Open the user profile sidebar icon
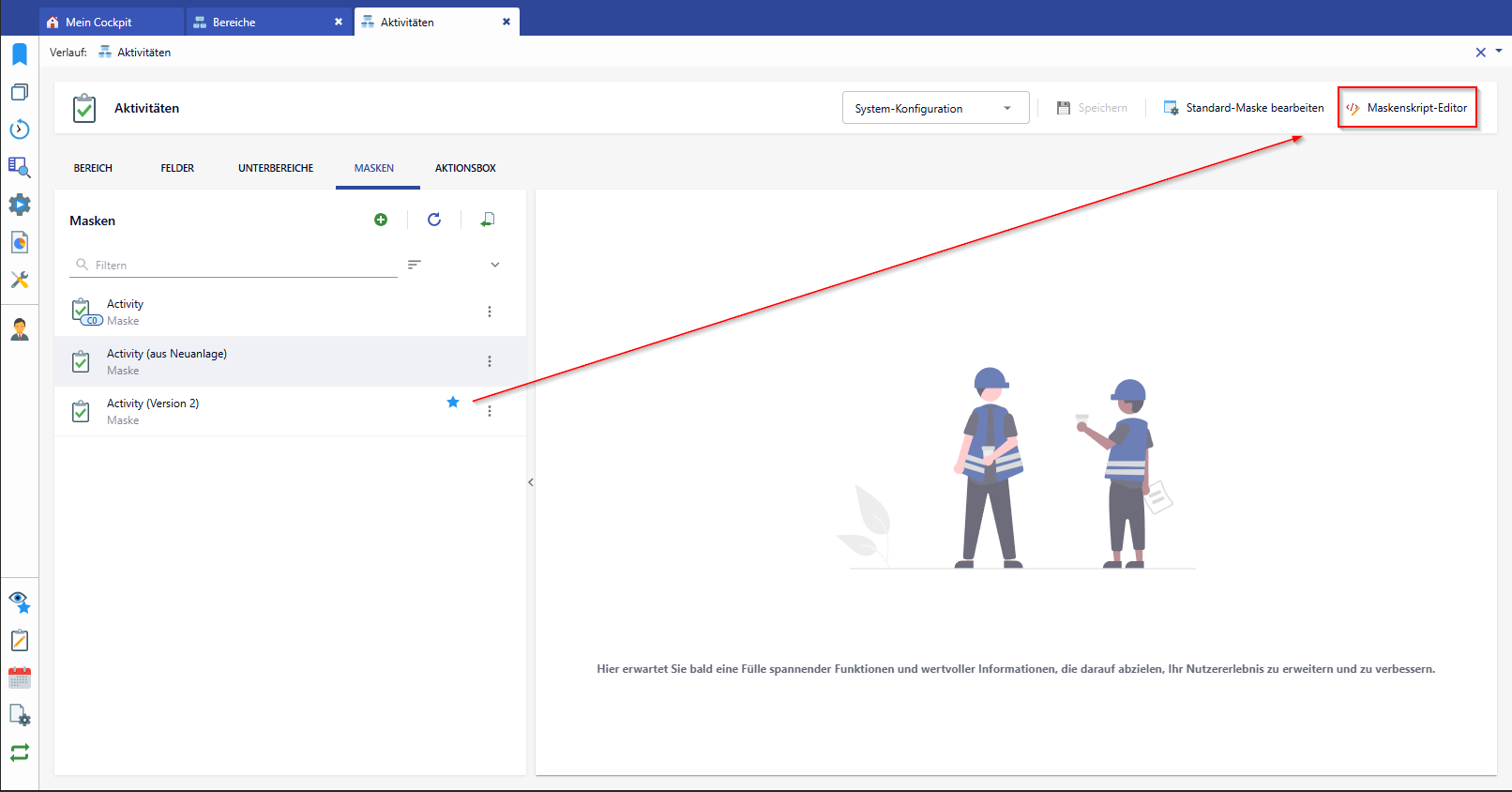Image resolution: width=1512 pixels, height=792 pixels. point(20,329)
